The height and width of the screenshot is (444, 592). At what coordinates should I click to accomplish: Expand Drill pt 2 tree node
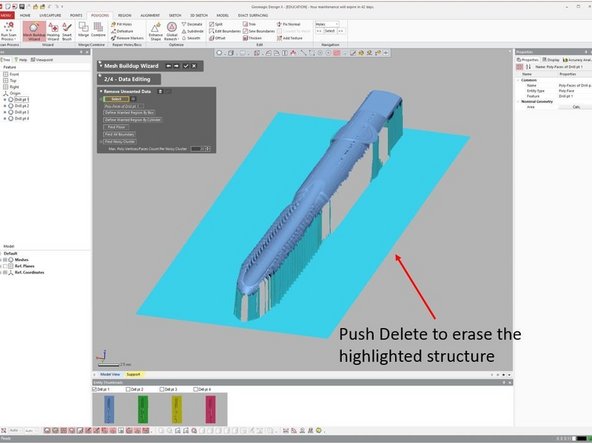coord(5,106)
